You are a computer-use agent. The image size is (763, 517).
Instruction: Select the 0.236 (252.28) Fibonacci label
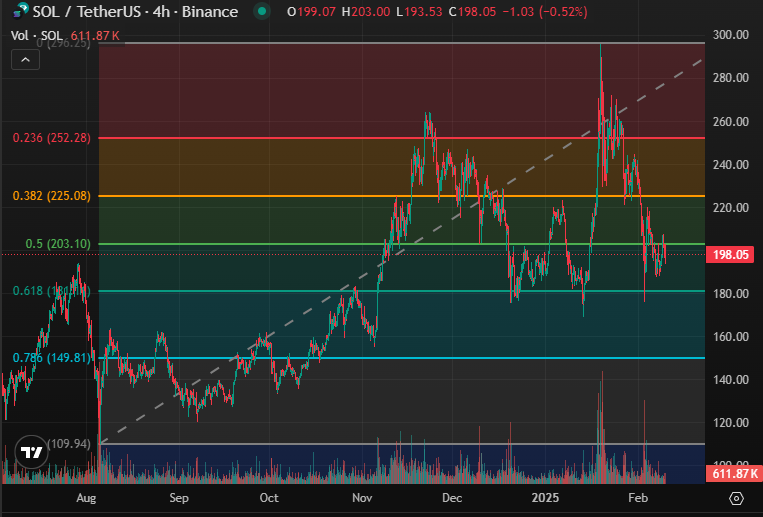(52, 138)
